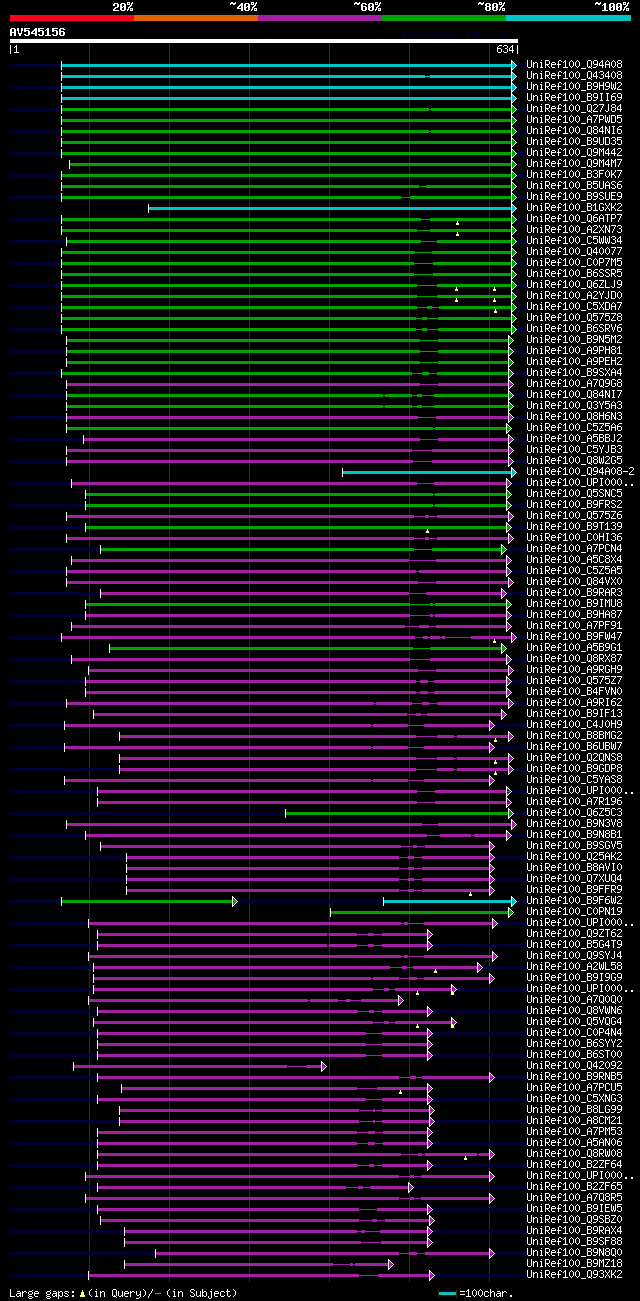Select the UniRef100_Q8RW08 label
The width and height of the screenshot is (640, 1301).
click(x=574, y=1153)
